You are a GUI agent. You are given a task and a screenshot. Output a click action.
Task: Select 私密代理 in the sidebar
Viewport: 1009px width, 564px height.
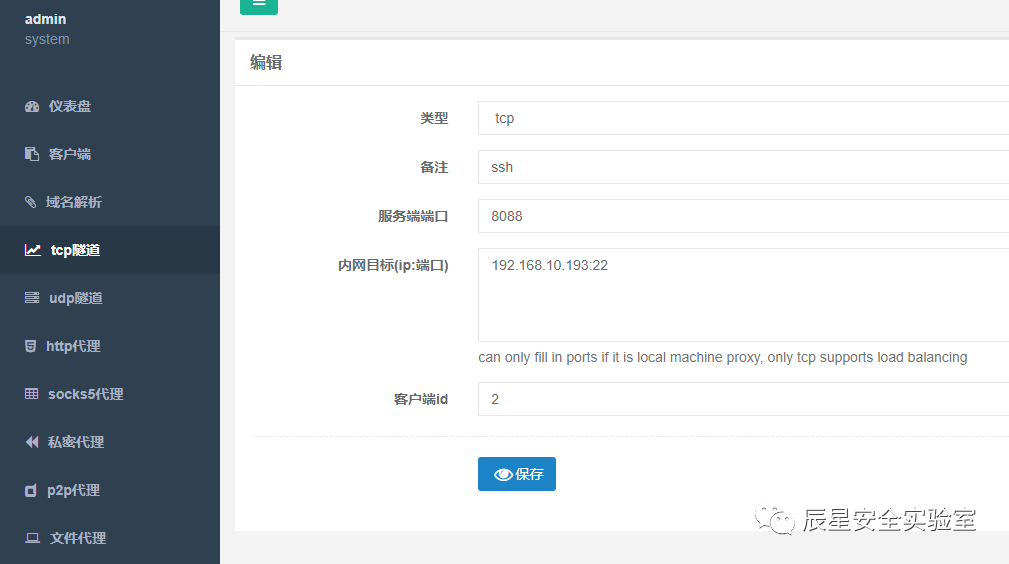point(110,442)
